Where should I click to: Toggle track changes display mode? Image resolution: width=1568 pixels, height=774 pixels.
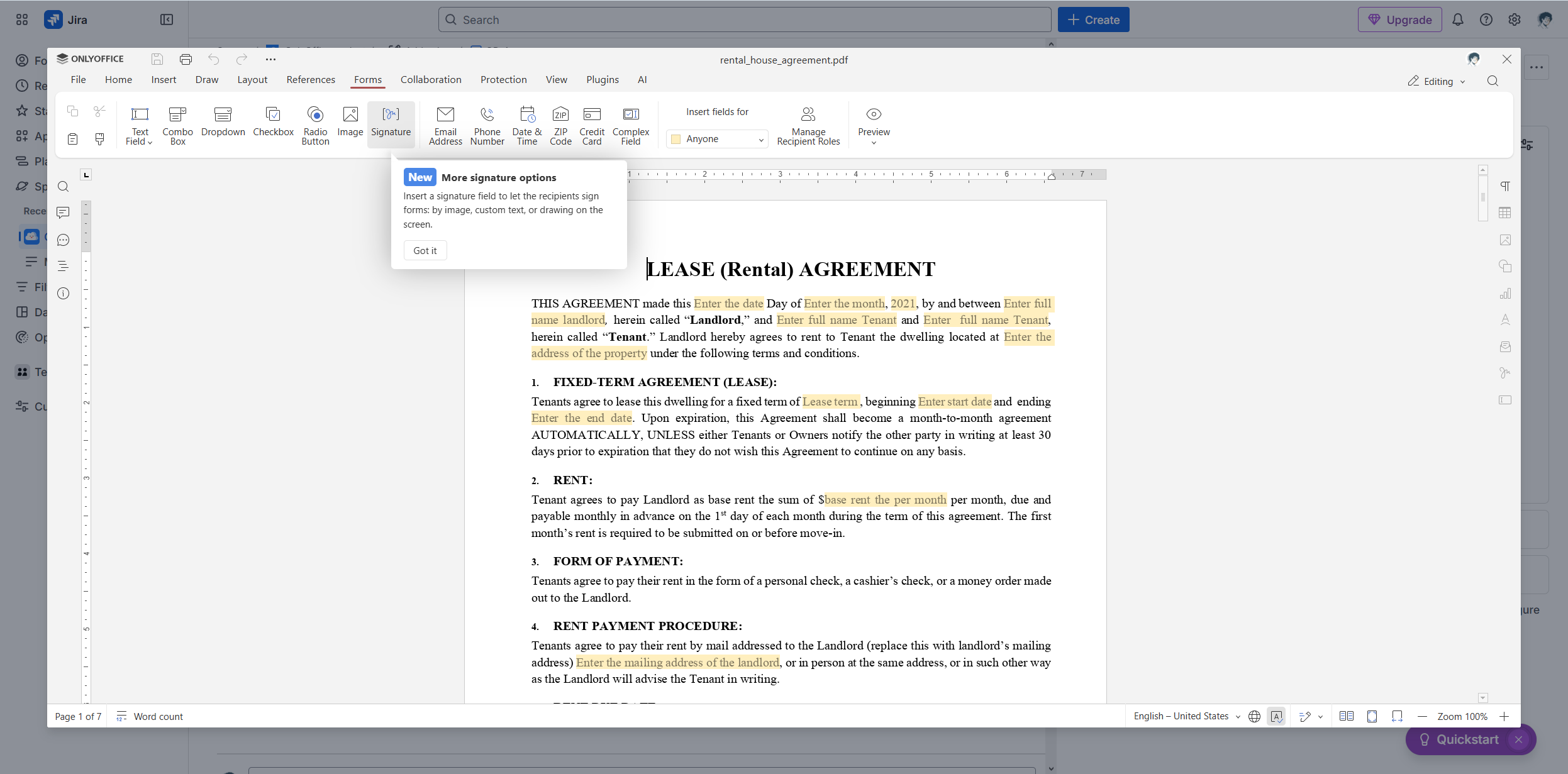1306,716
